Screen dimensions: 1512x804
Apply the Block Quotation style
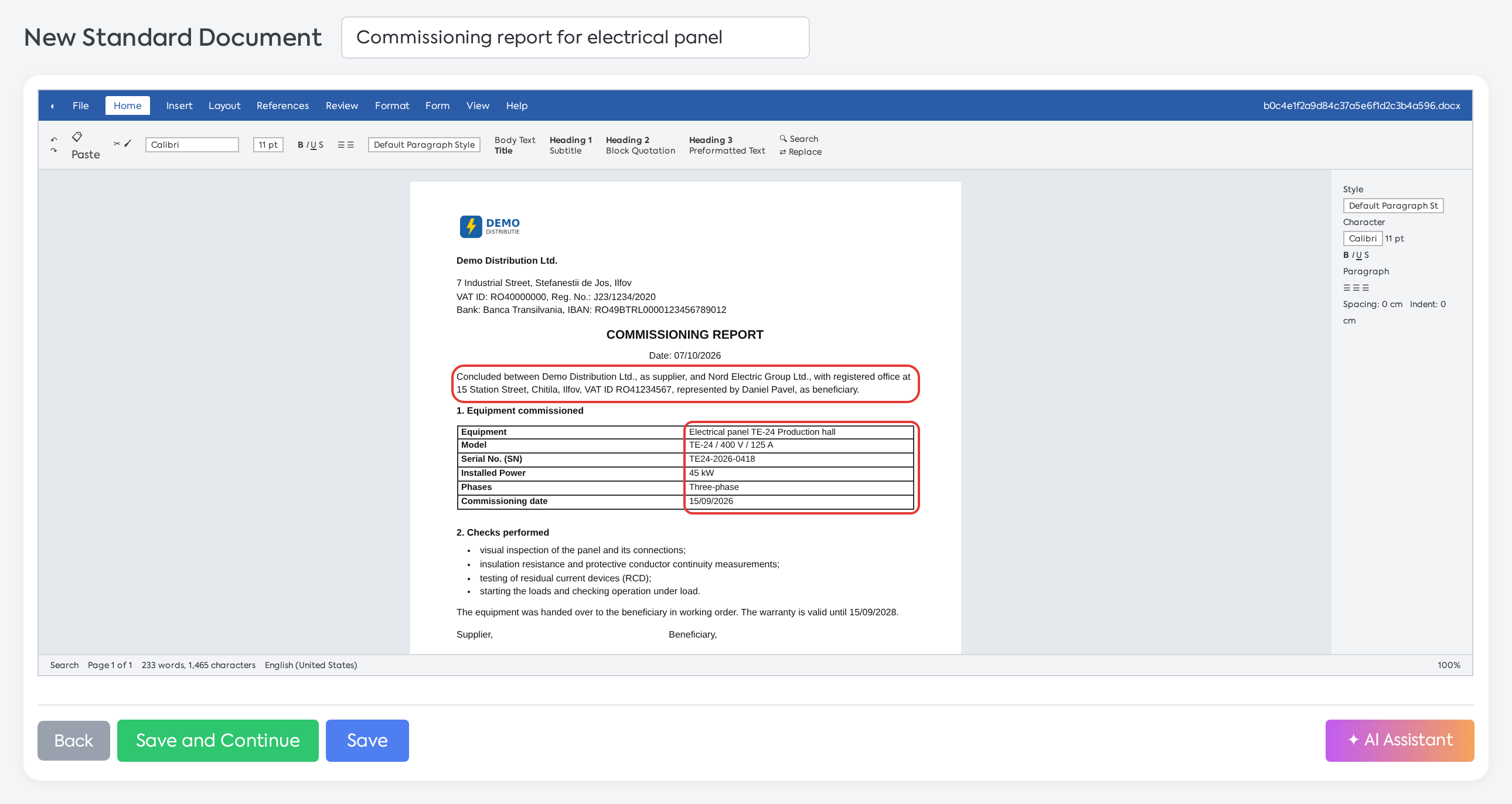pyautogui.click(x=641, y=151)
